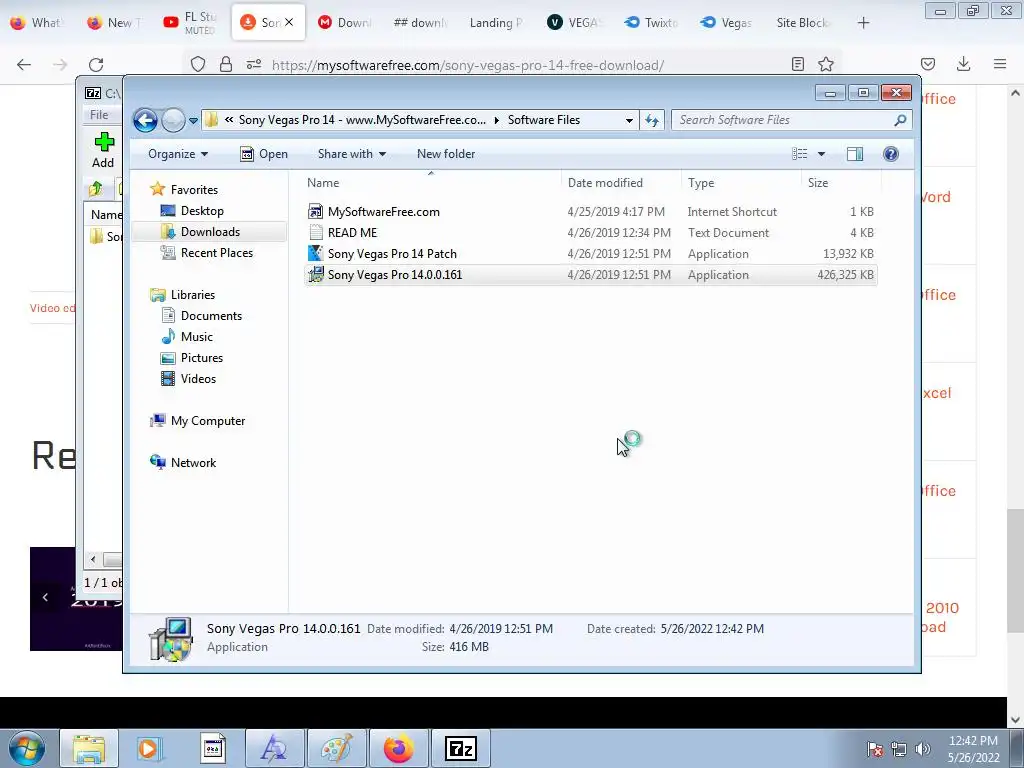Click the Software Files breadcrumb segment
Viewport: 1024px width, 768px height.
[543, 120]
